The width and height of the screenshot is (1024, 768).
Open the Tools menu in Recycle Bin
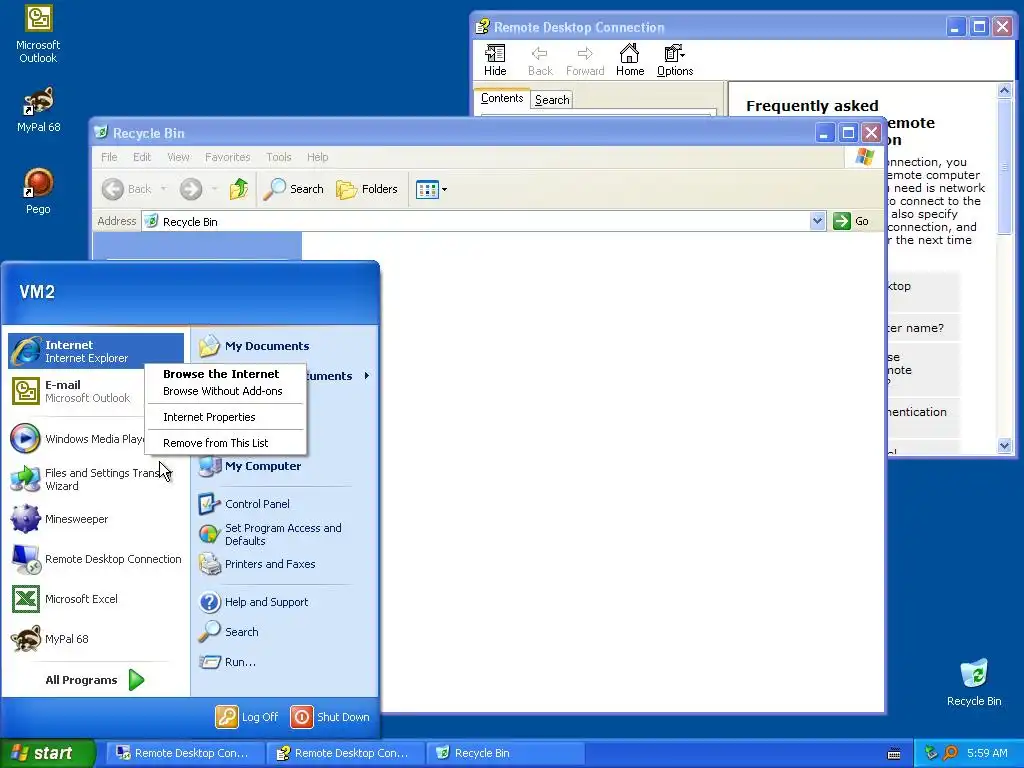278,157
